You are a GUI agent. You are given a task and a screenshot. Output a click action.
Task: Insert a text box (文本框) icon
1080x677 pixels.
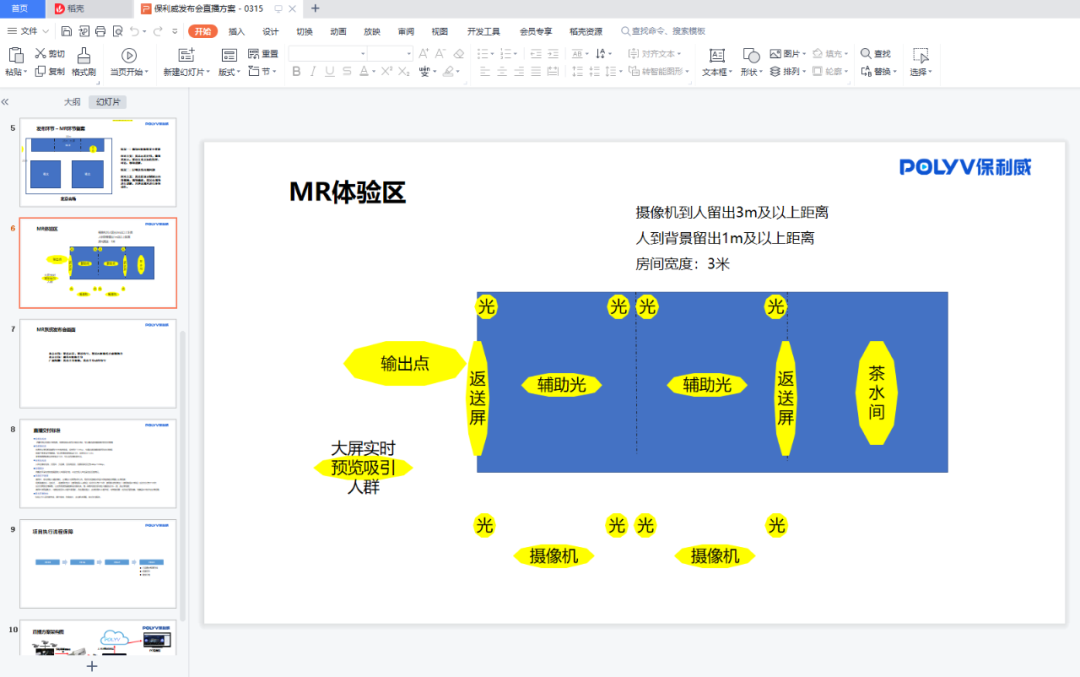pos(716,55)
